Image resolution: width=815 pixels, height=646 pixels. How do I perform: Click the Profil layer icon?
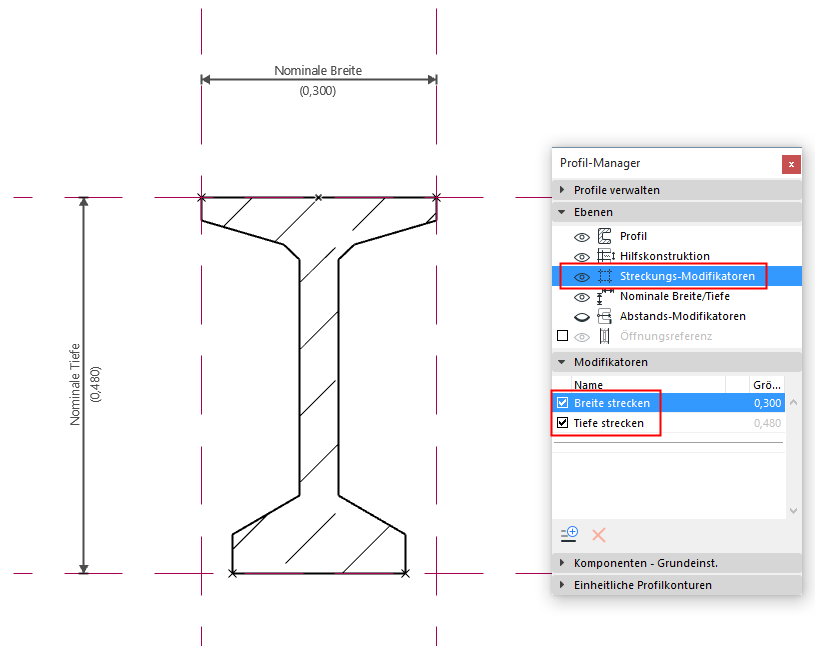(x=604, y=236)
